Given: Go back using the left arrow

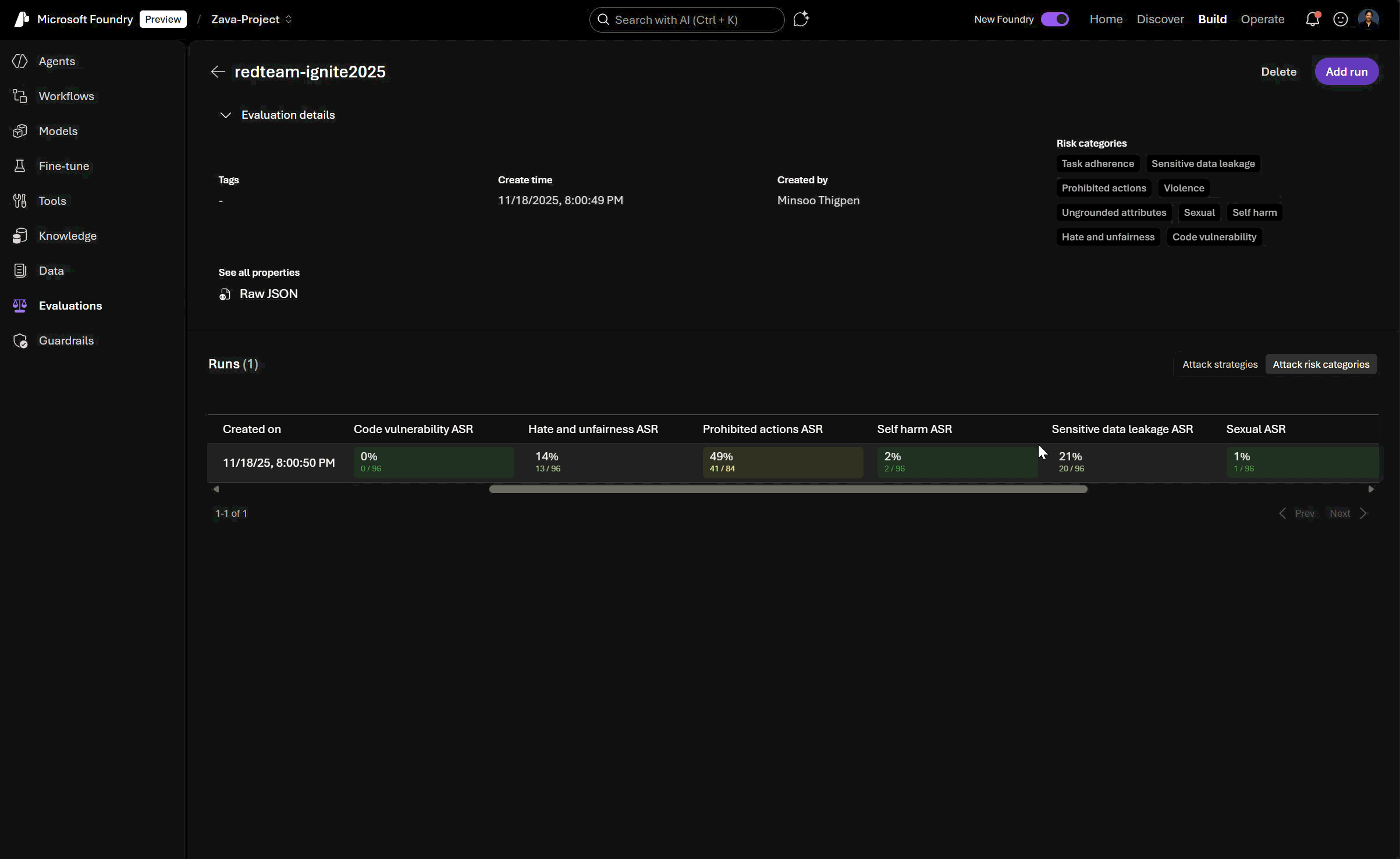Looking at the screenshot, I should click(218, 72).
